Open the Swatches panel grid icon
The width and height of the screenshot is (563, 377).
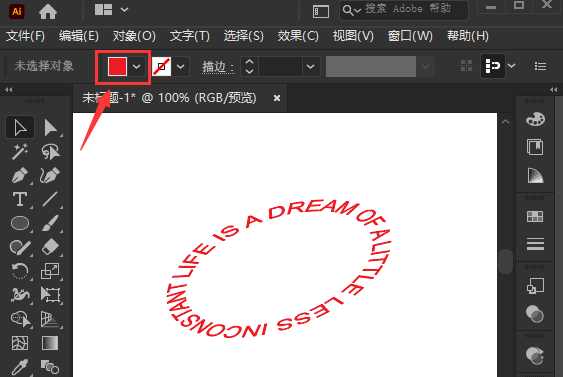(x=535, y=216)
